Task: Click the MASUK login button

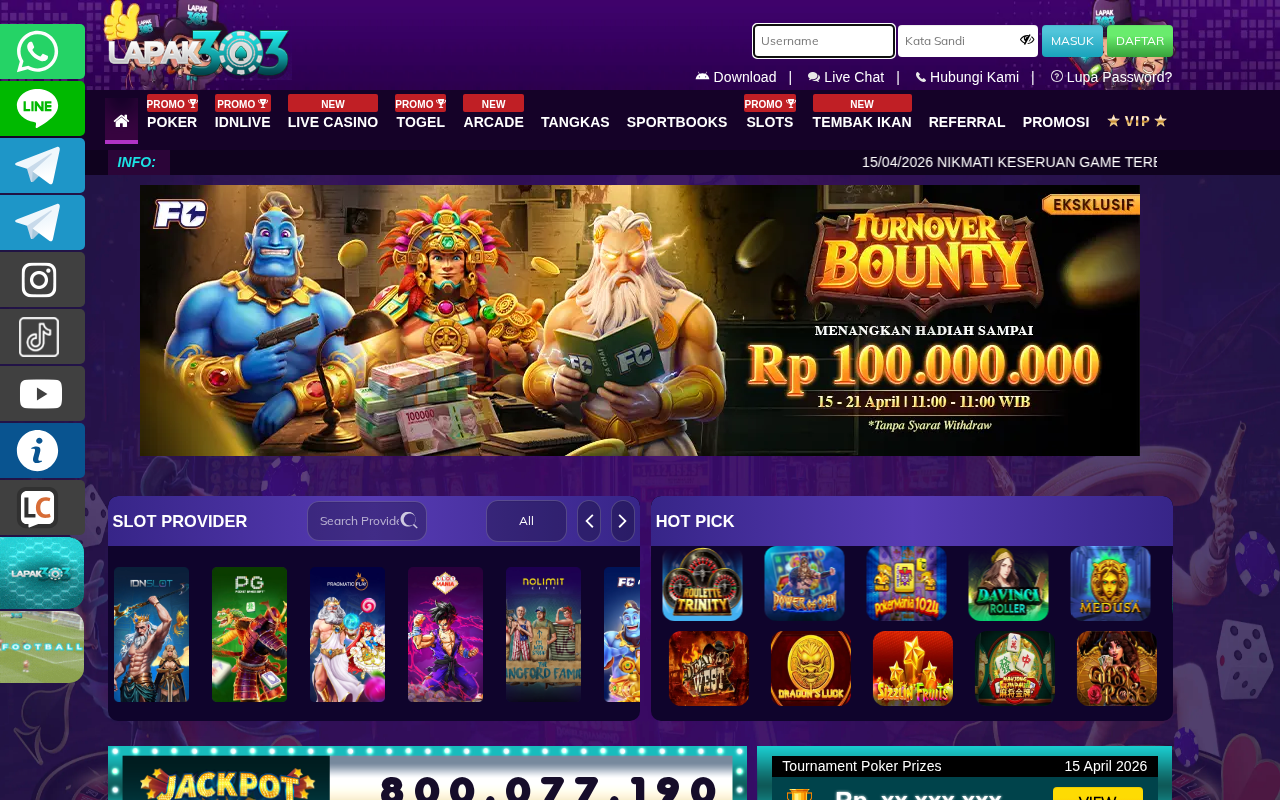Action: (x=1072, y=41)
